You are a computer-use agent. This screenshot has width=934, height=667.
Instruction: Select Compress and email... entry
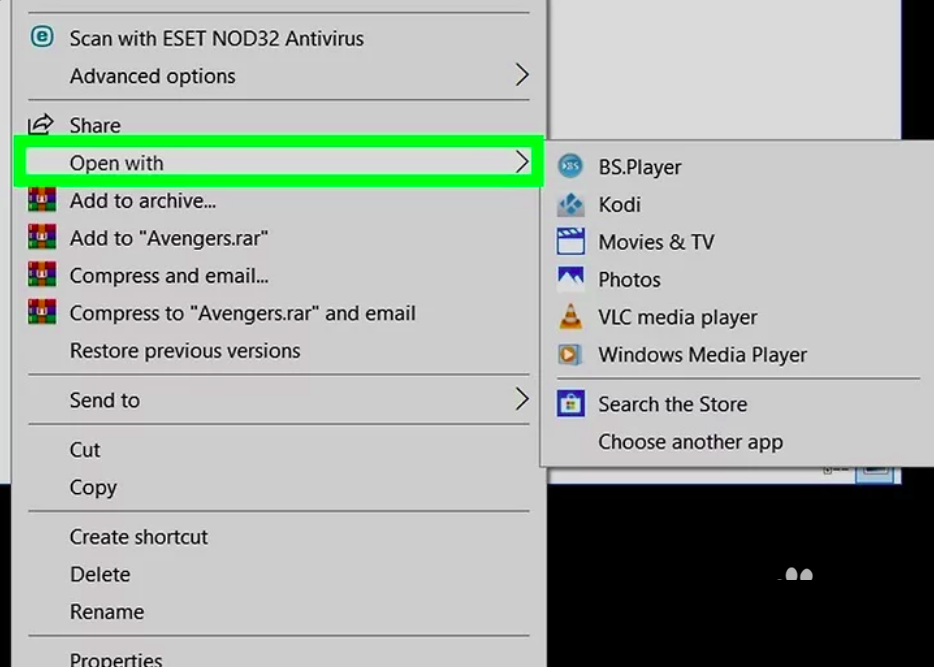tap(279, 275)
